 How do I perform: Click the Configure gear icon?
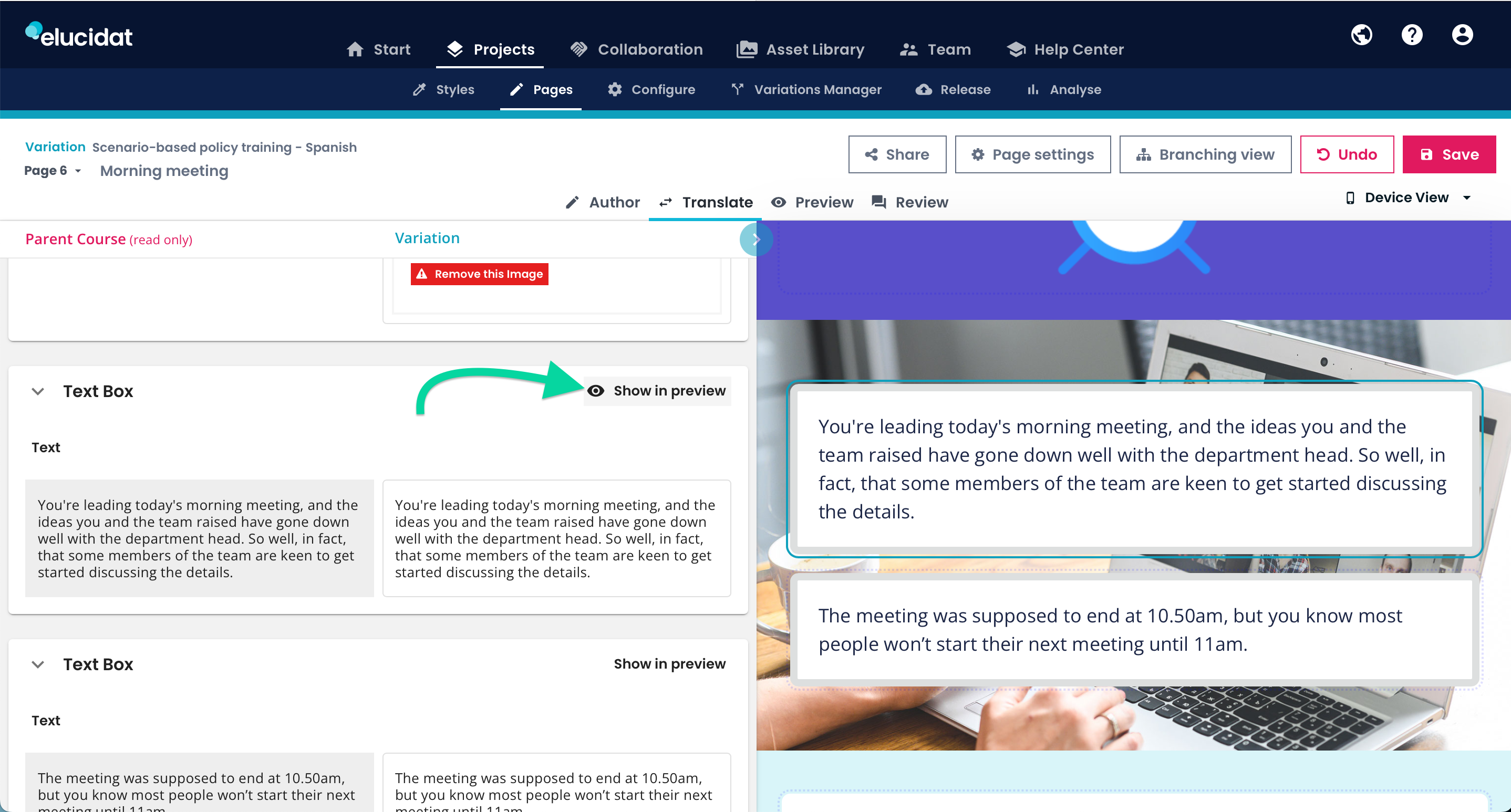point(614,90)
